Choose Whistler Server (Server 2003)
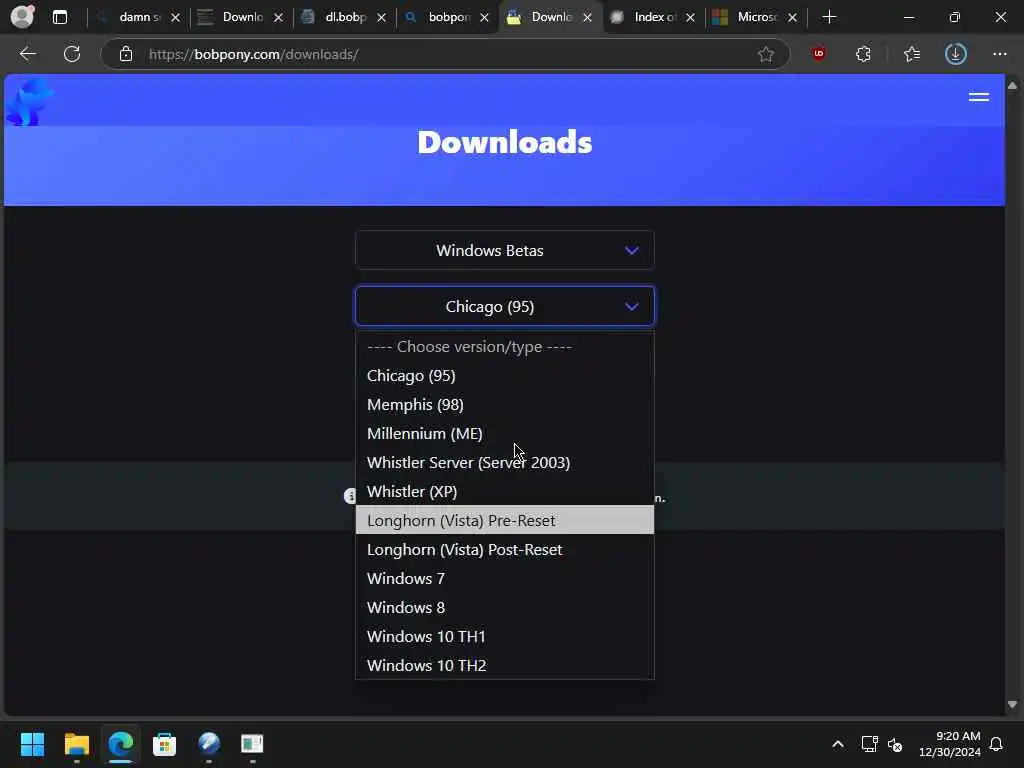The image size is (1024, 768). pyautogui.click(x=504, y=462)
